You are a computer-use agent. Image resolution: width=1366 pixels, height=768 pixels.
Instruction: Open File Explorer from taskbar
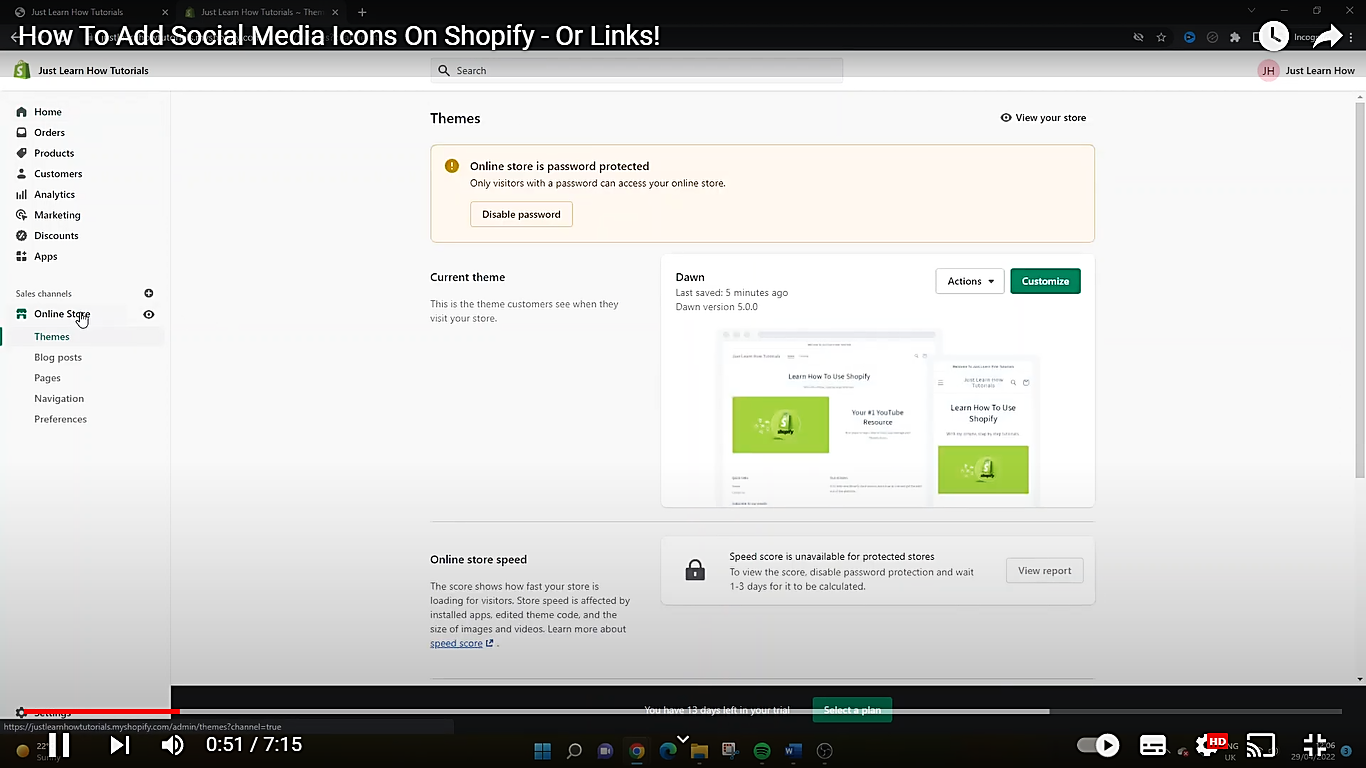coord(699,751)
